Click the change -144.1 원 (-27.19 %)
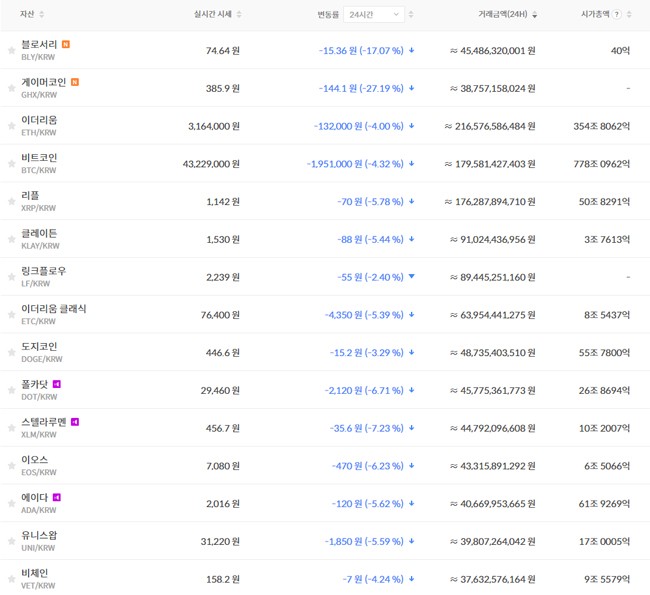Screen dimensions: 650x595 point(361,88)
